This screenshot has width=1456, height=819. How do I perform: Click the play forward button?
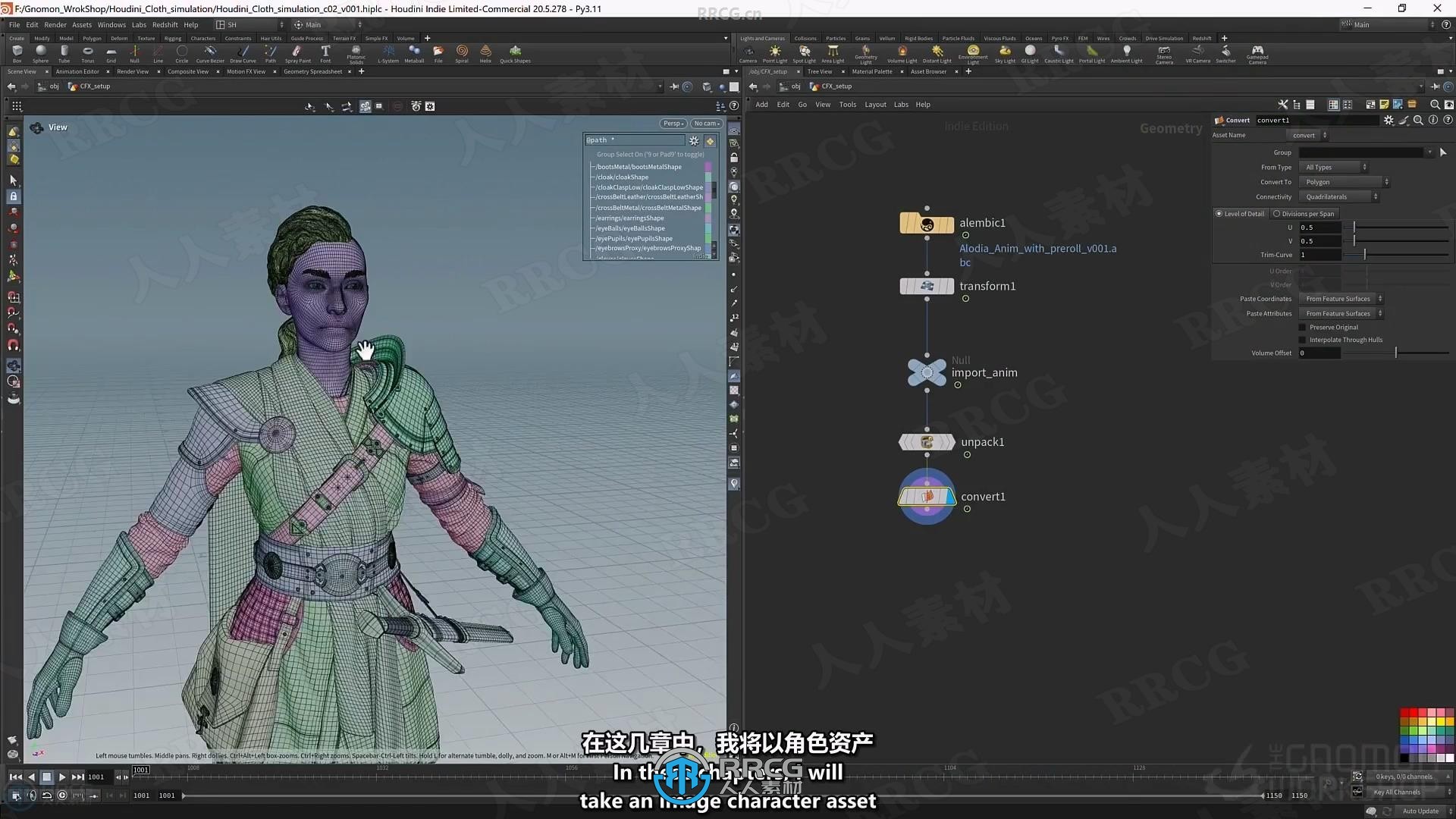click(62, 777)
